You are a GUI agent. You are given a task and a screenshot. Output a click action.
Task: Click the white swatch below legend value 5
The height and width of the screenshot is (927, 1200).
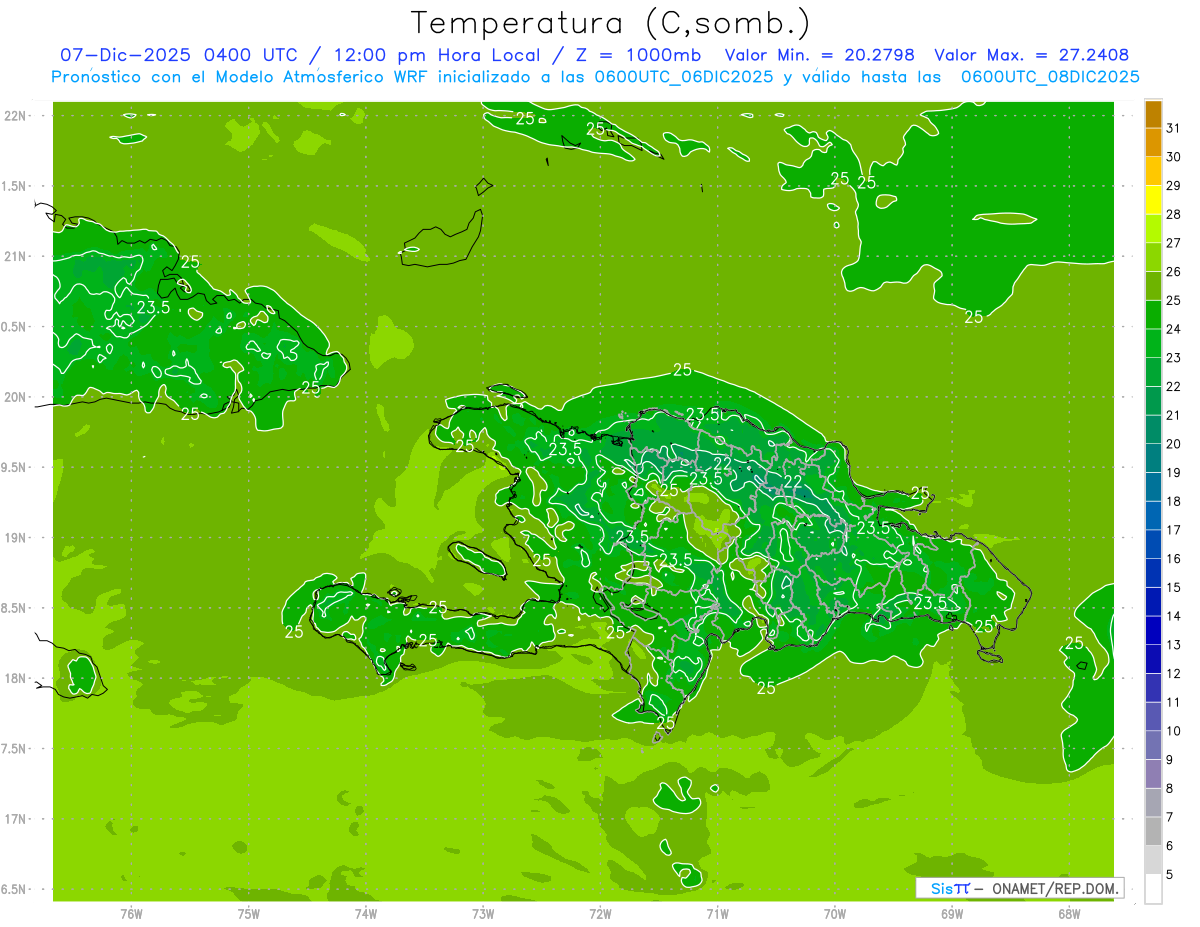[x=1153, y=889]
